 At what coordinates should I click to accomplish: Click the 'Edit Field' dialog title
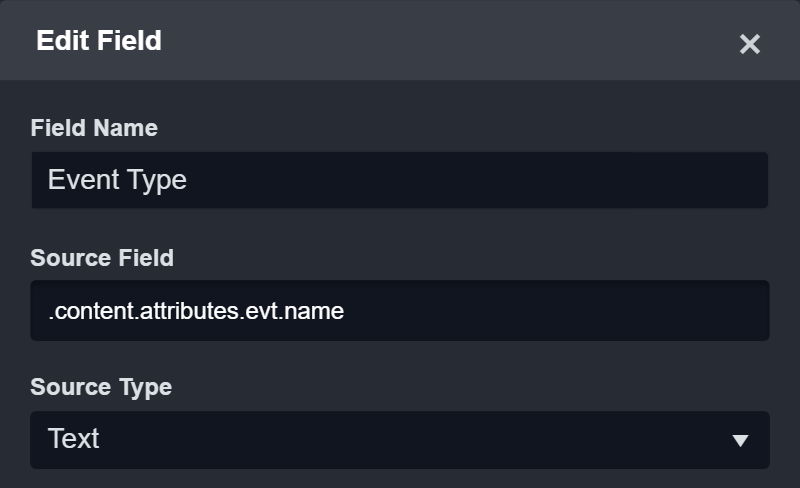coord(99,41)
